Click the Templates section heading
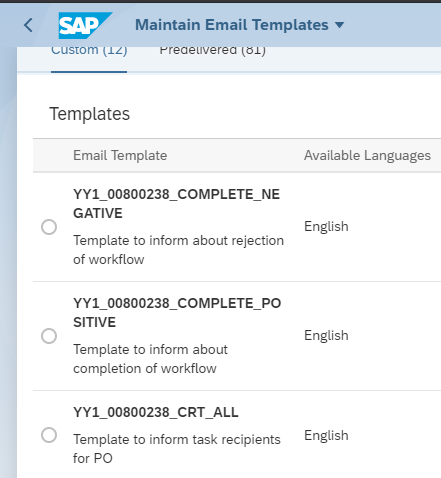441x478 pixels. [x=90, y=114]
